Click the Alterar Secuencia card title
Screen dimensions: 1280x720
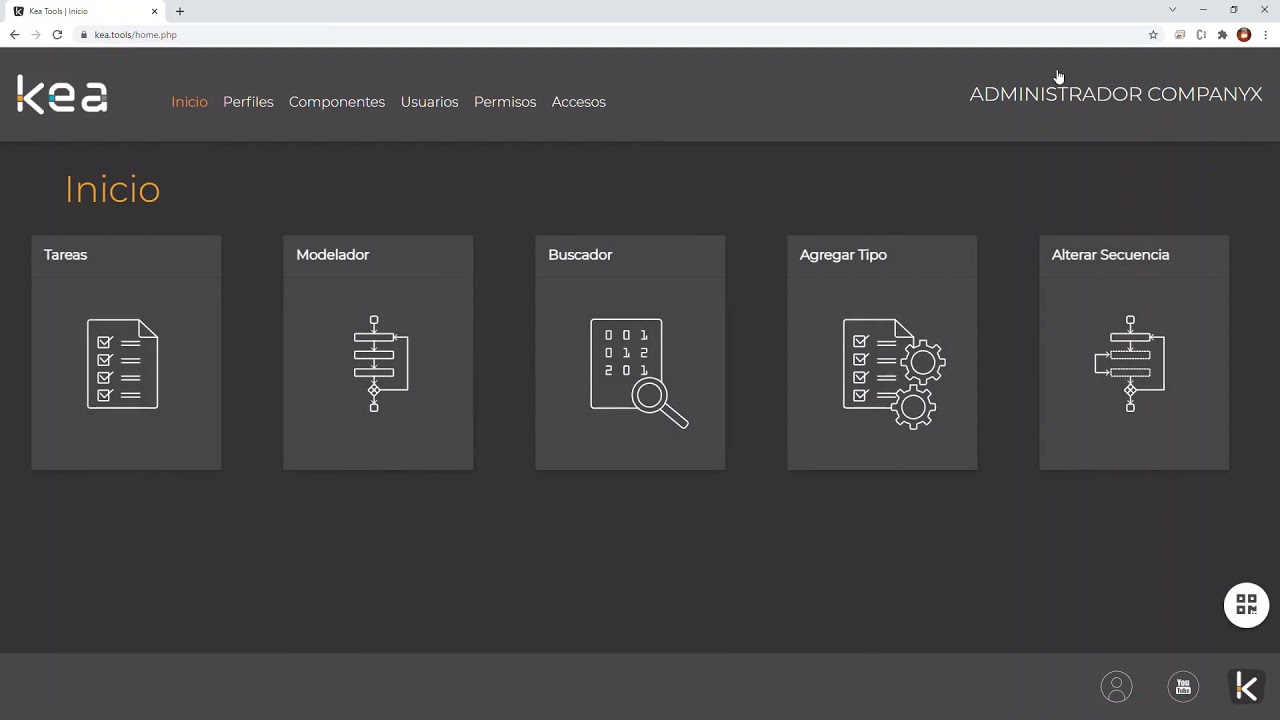click(x=1110, y=255)
